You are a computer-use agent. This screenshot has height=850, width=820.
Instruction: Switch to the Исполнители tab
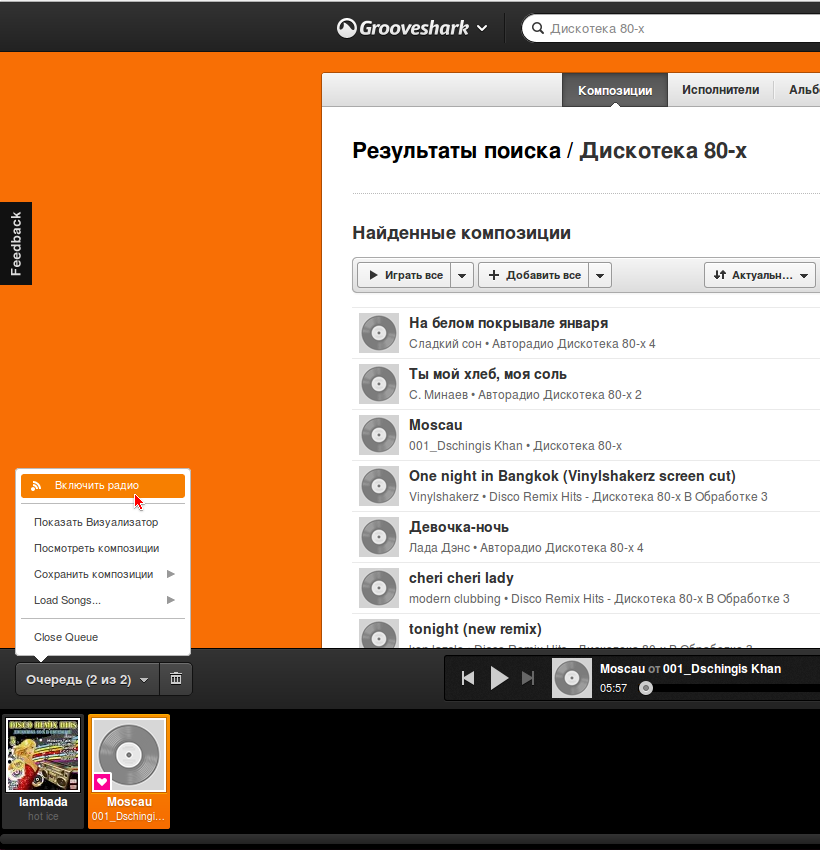(720, 90)
